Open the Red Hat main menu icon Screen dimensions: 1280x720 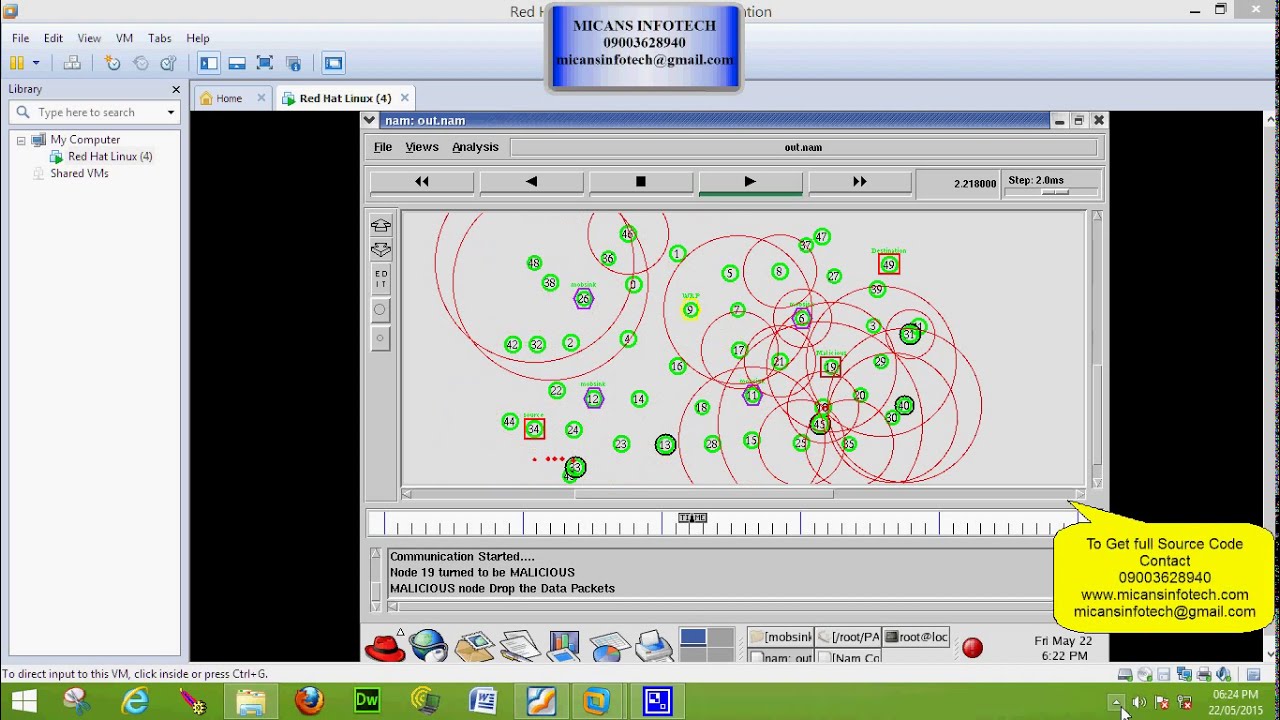(384, 647)
